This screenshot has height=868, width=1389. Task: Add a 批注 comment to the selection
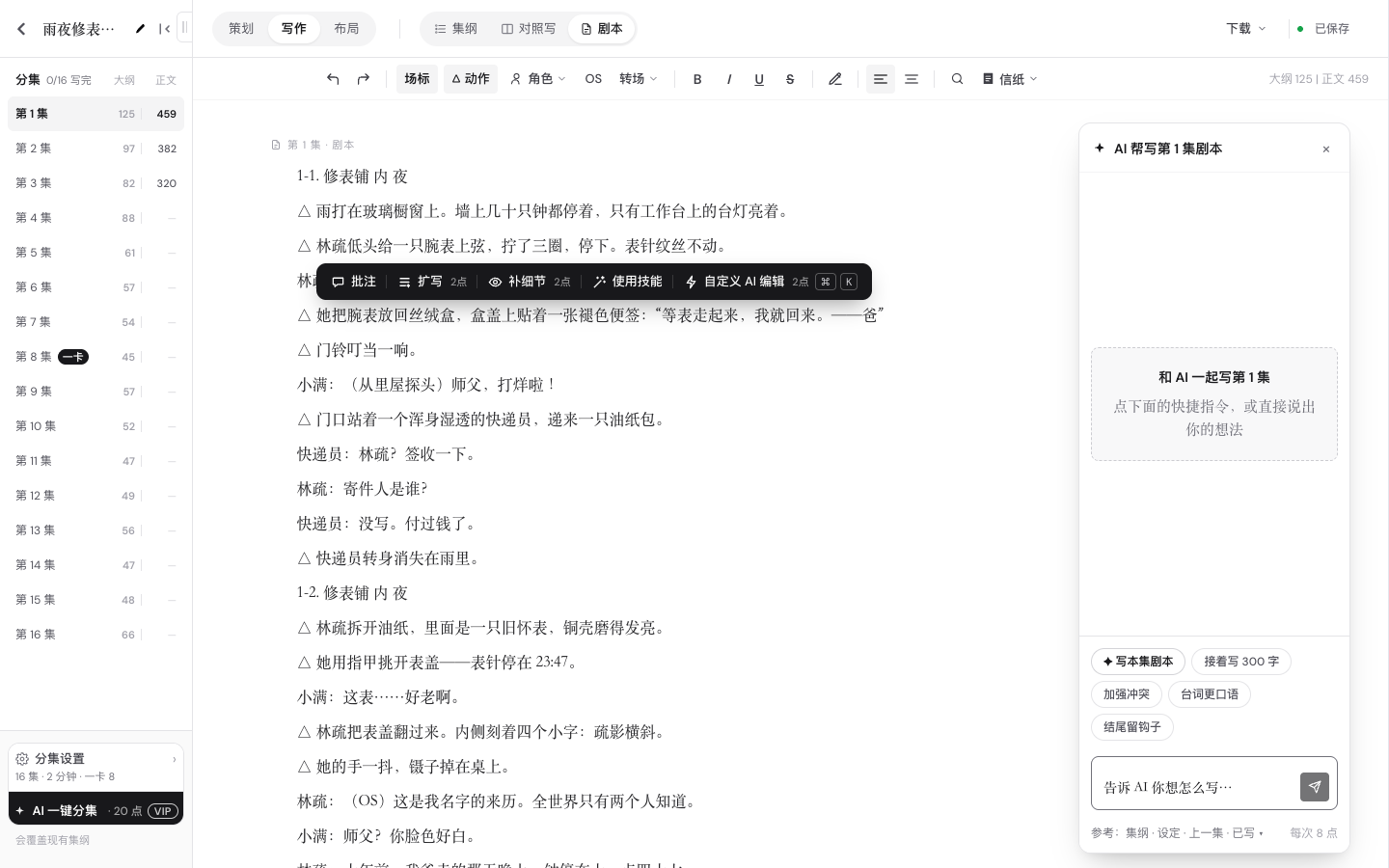point(353,282)
